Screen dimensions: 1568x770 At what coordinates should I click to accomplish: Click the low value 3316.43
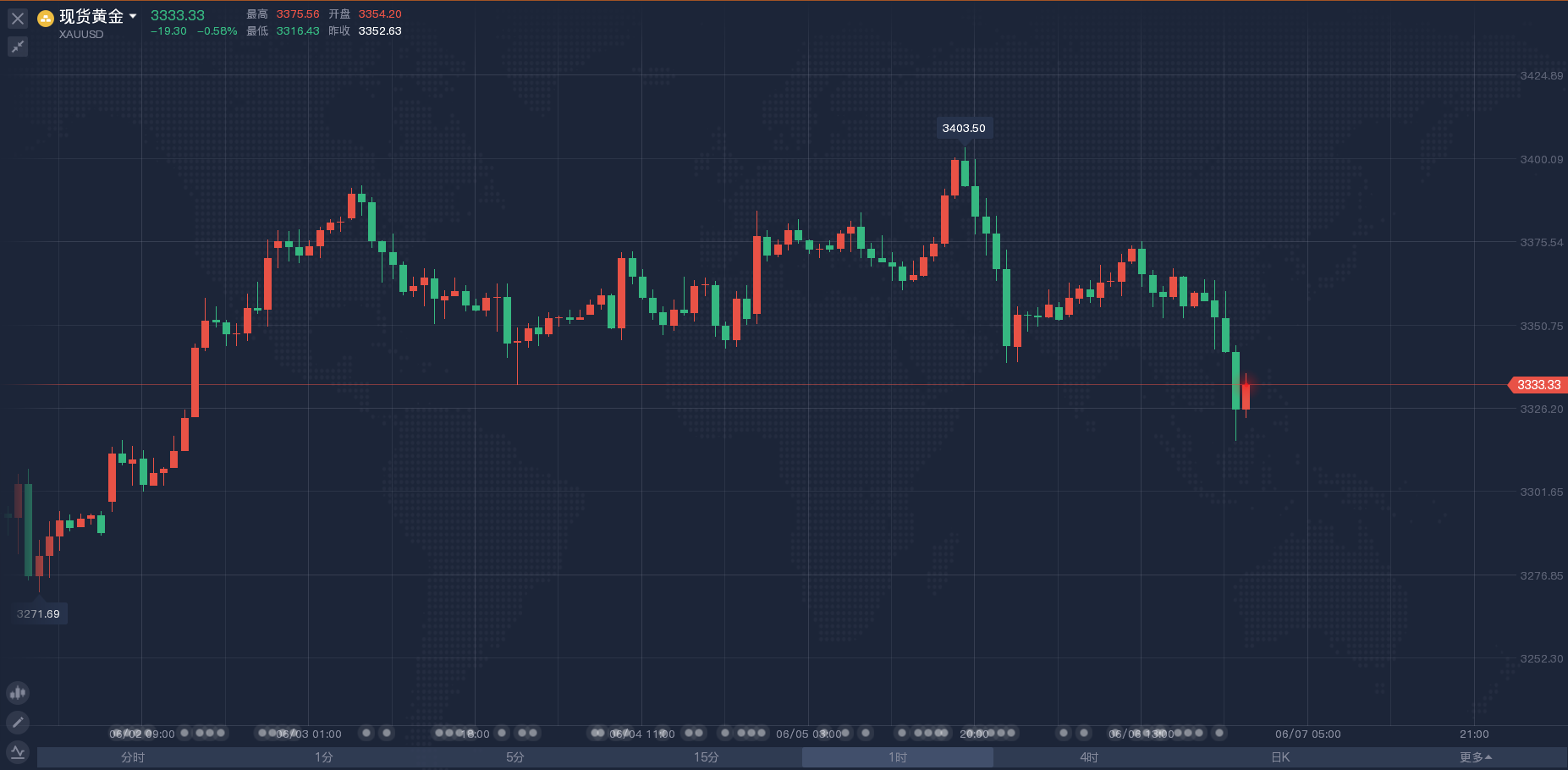pyautogui.click(x=298, y=31)
